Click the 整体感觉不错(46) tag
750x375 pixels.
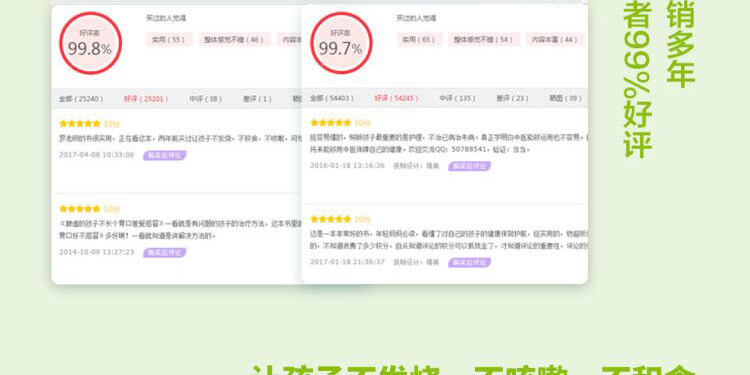click(x=234, y=40)
